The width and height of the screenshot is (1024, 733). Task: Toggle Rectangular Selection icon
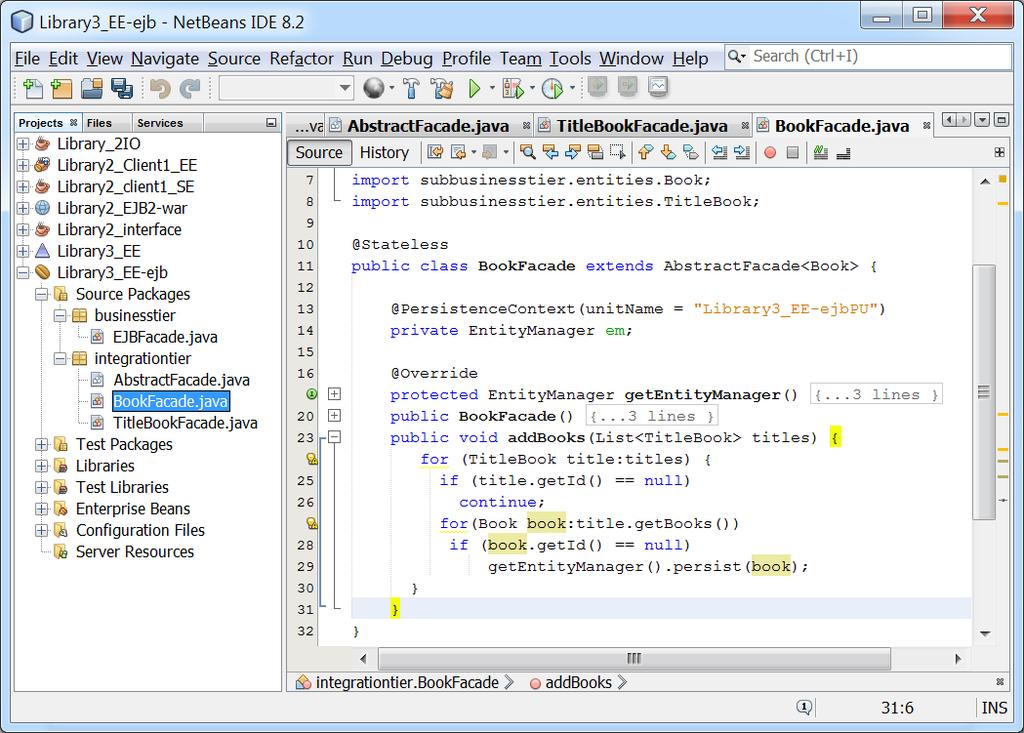point(617,152)
